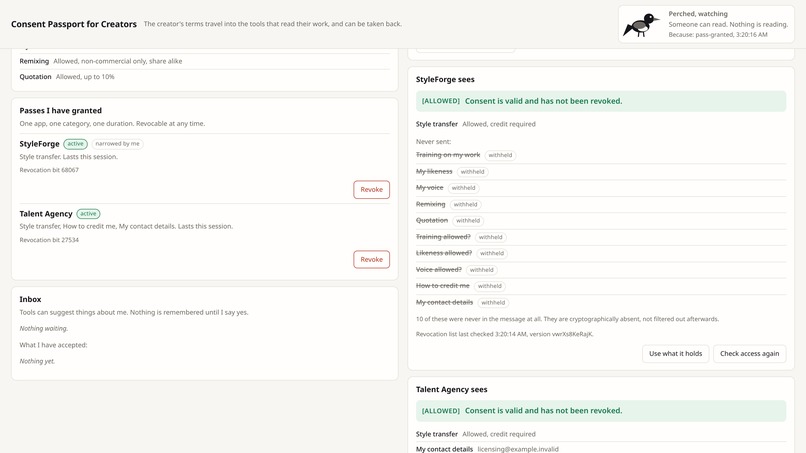Click 'Because: pass-granted, 3:20:16 AM' line

(x=718, y=34)
